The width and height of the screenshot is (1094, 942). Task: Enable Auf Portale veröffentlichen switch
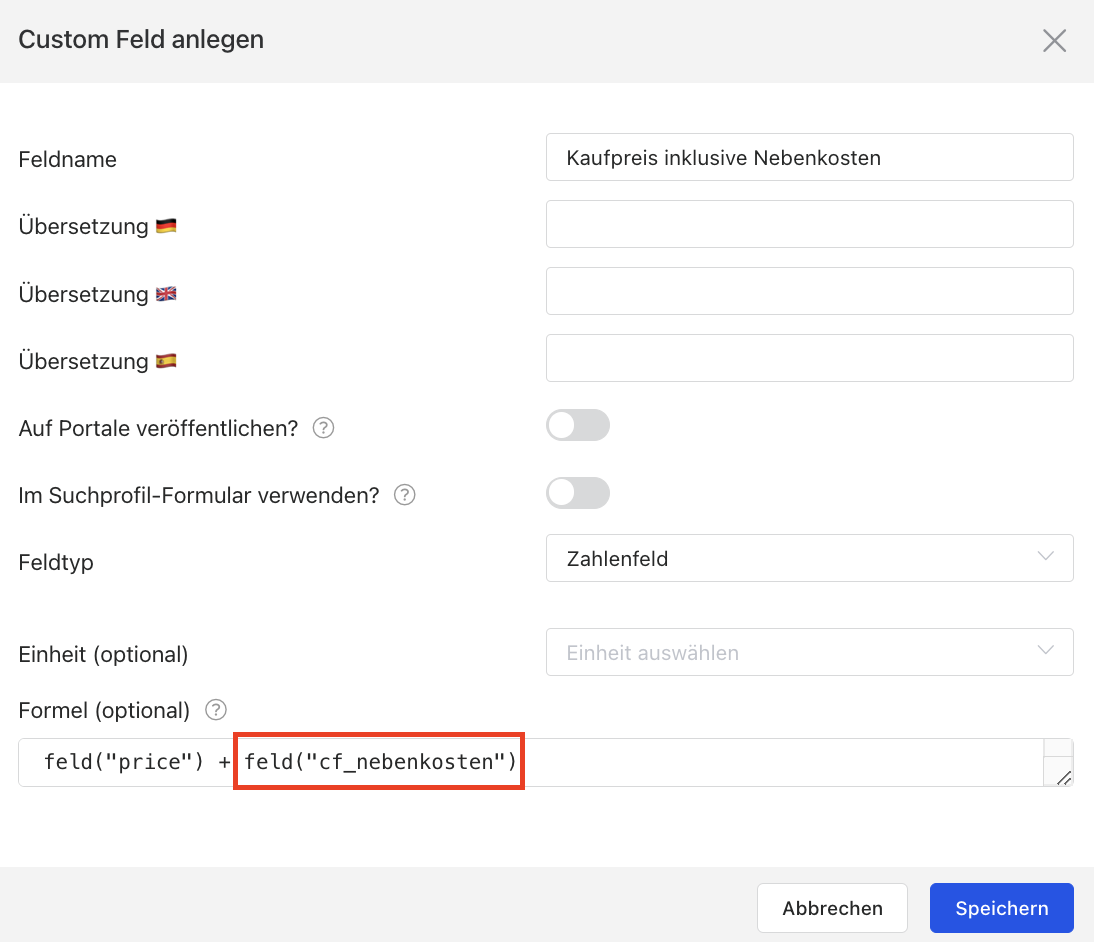click(x=577, y=425)
